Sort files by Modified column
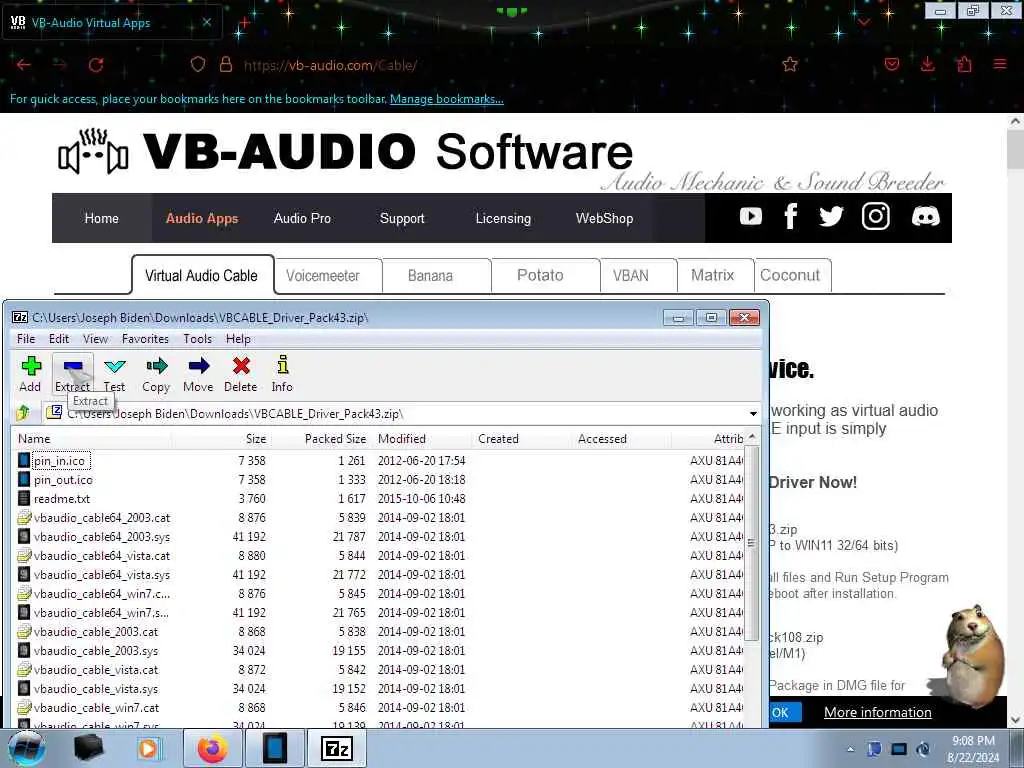Screen dimensions: 1024x768 pyautogui.click(x=421, y=439)
